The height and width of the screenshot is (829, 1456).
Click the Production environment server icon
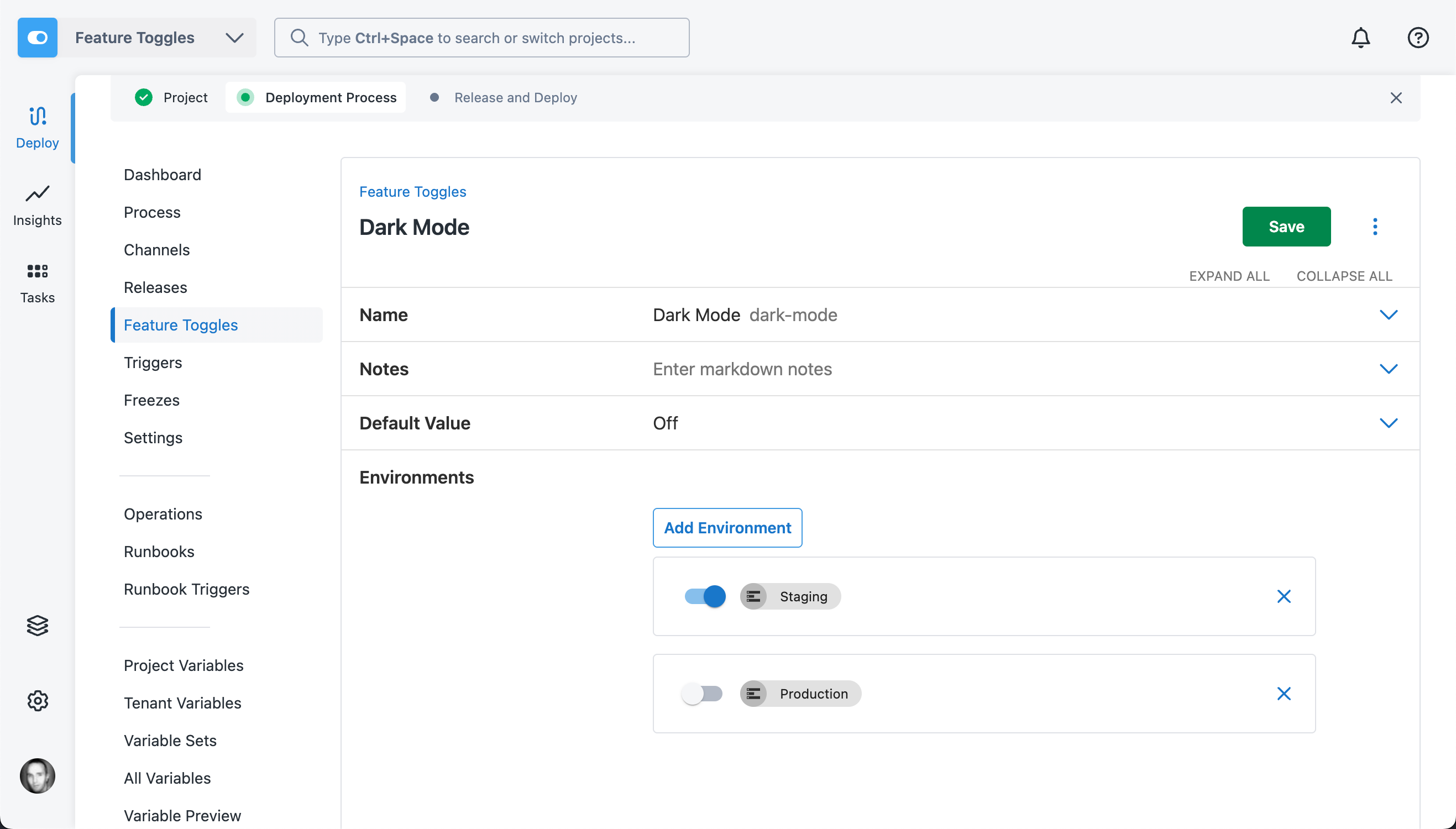[x=753, y=694]
